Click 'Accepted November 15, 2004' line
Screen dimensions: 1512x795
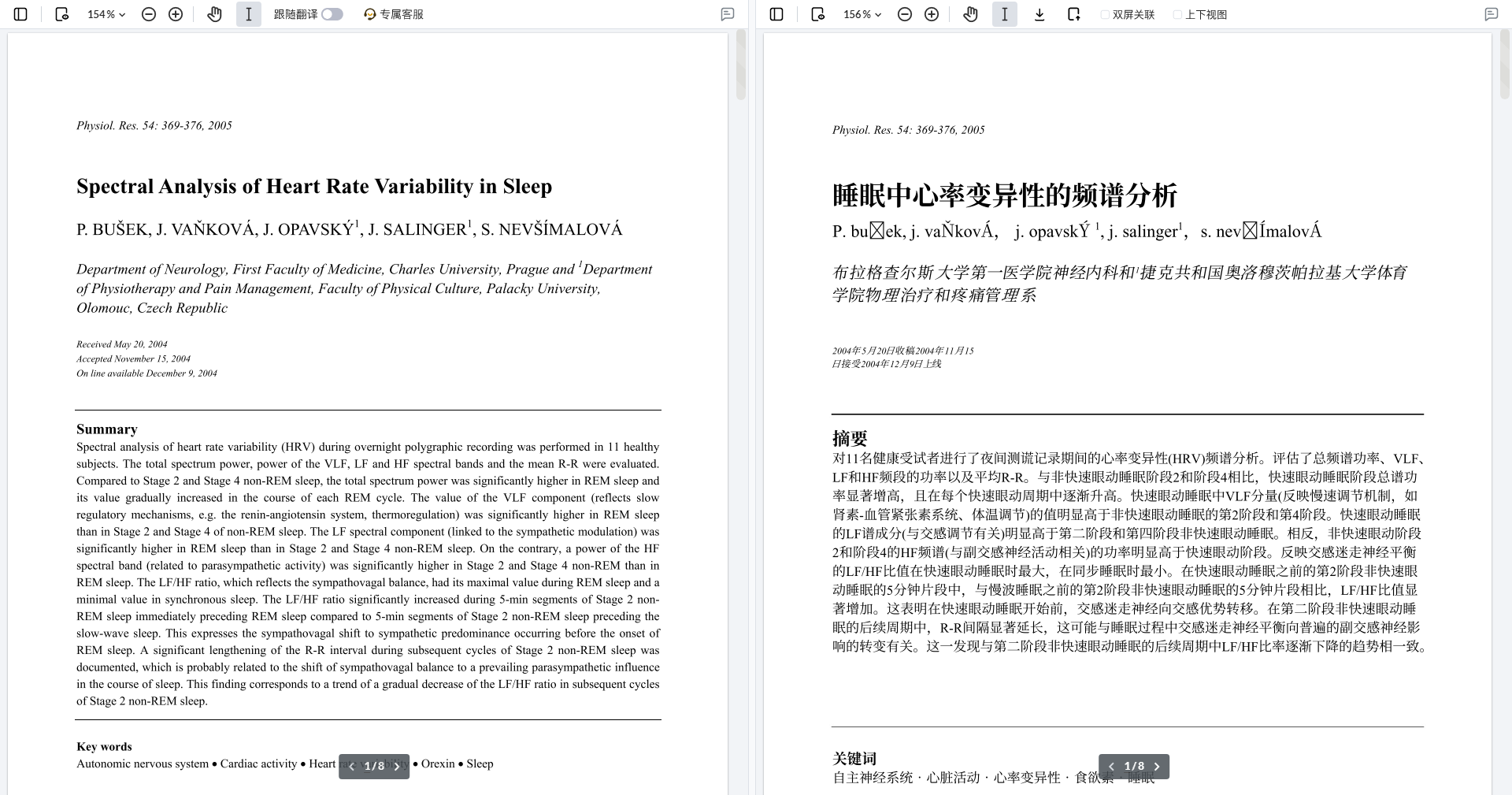(x=133, y=358)
